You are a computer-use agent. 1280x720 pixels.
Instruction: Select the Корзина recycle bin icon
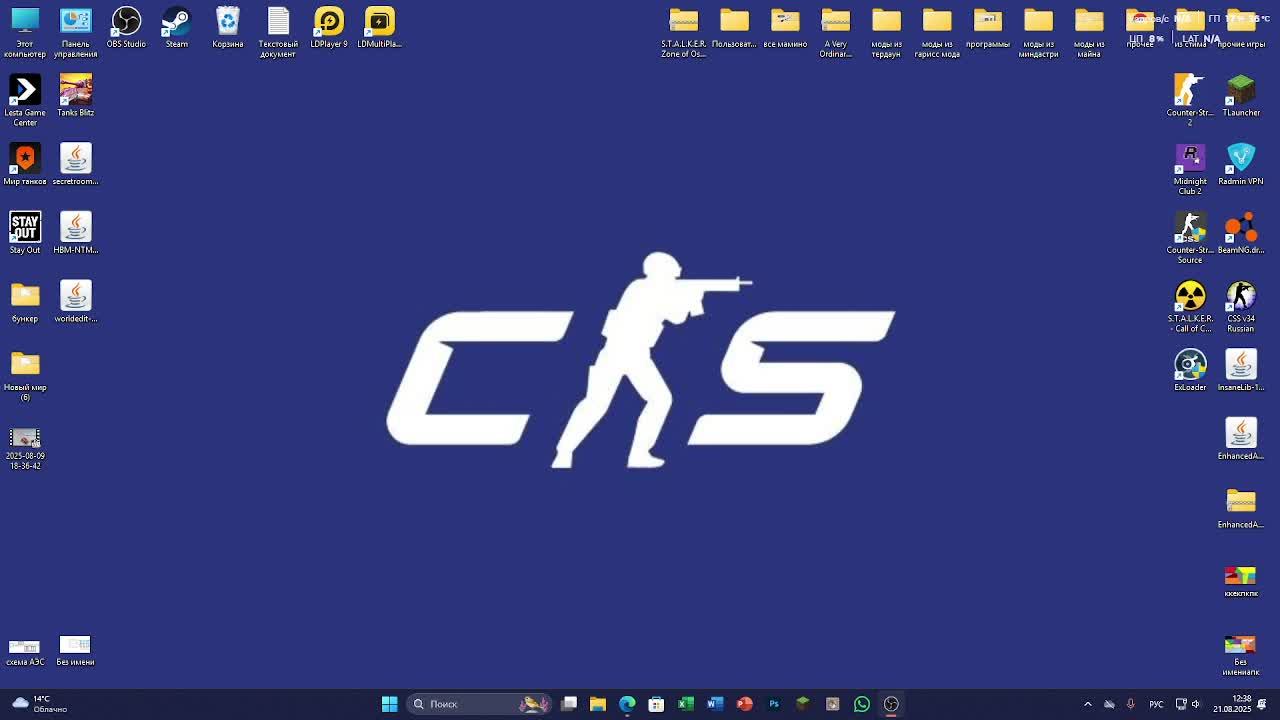(228, 27)
